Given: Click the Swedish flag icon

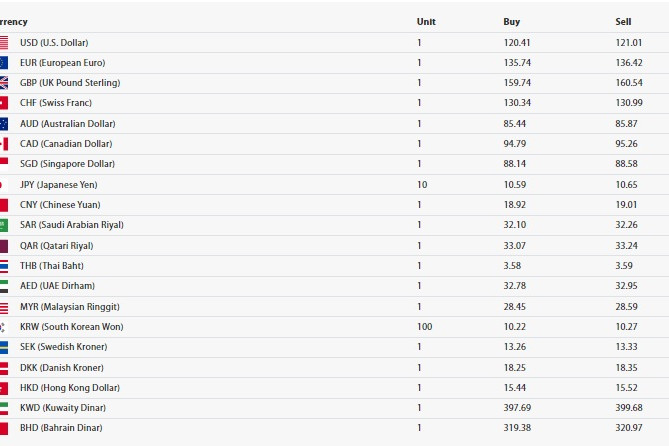Looking at the screenshot, I should [4, 347].
